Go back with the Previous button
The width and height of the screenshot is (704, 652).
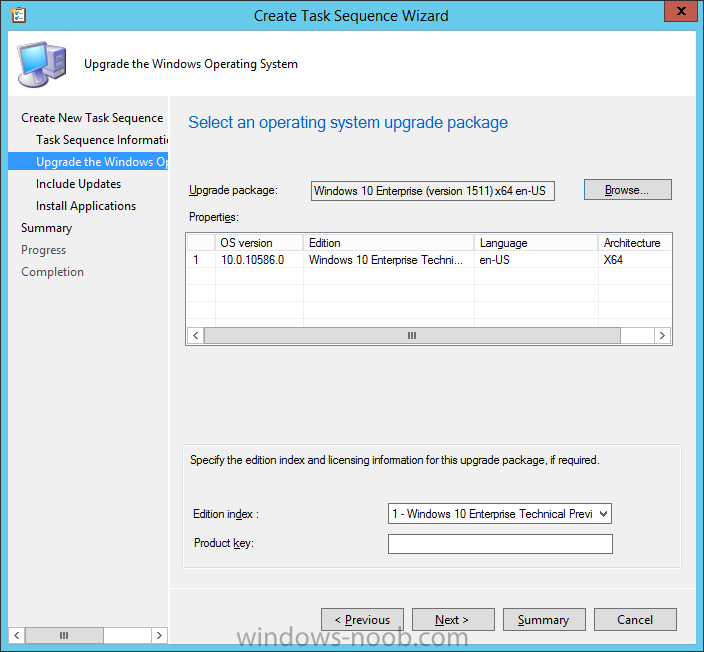pyautogui.click(x=362, y=620)
